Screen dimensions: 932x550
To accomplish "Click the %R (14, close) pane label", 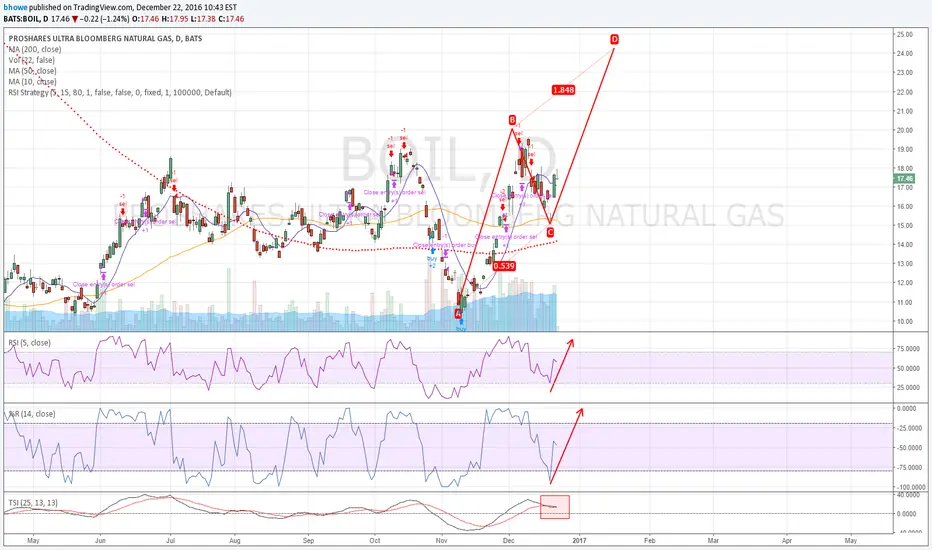I will 32,413.
